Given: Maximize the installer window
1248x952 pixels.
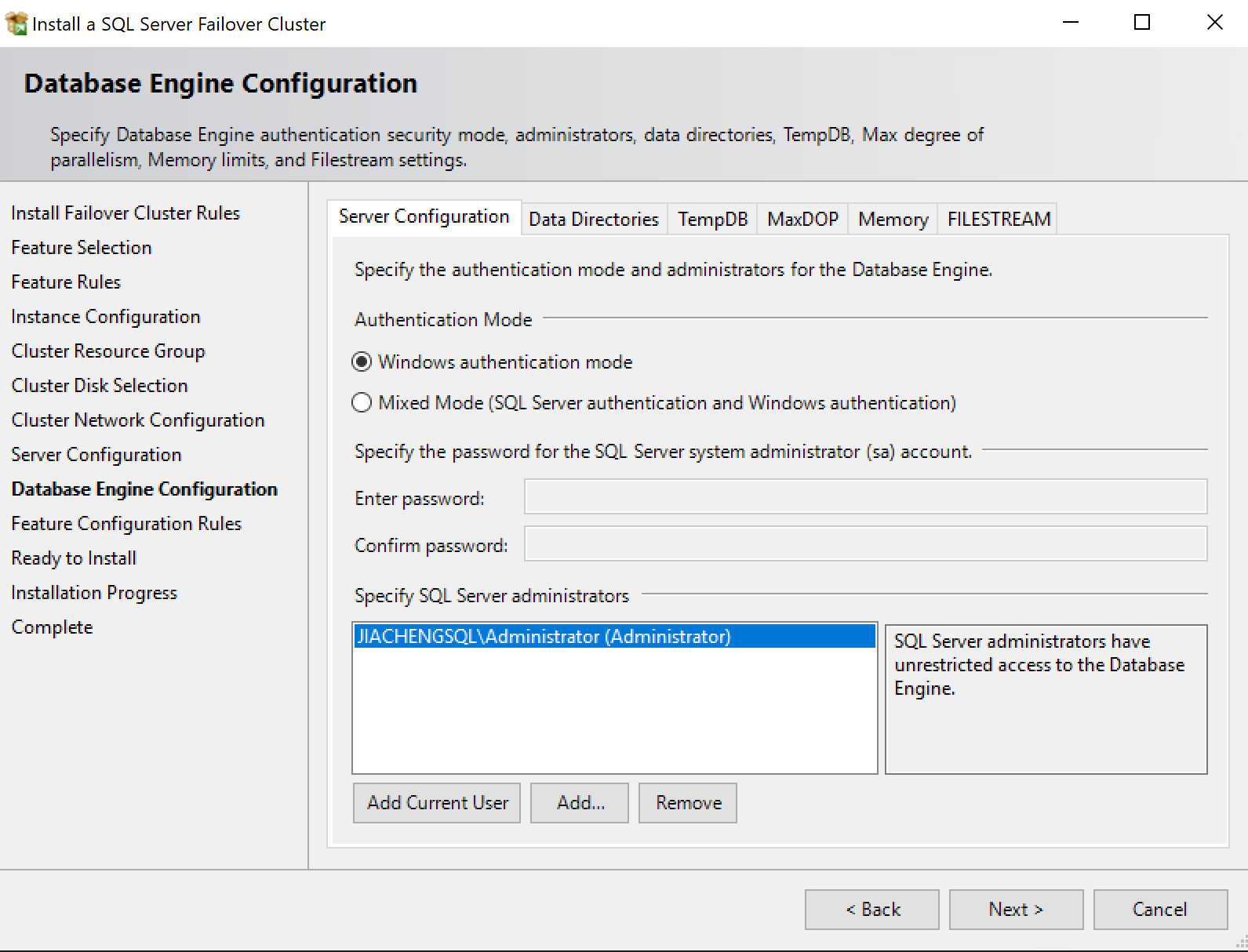Looking at the screenshot, I should [1142, 23].
